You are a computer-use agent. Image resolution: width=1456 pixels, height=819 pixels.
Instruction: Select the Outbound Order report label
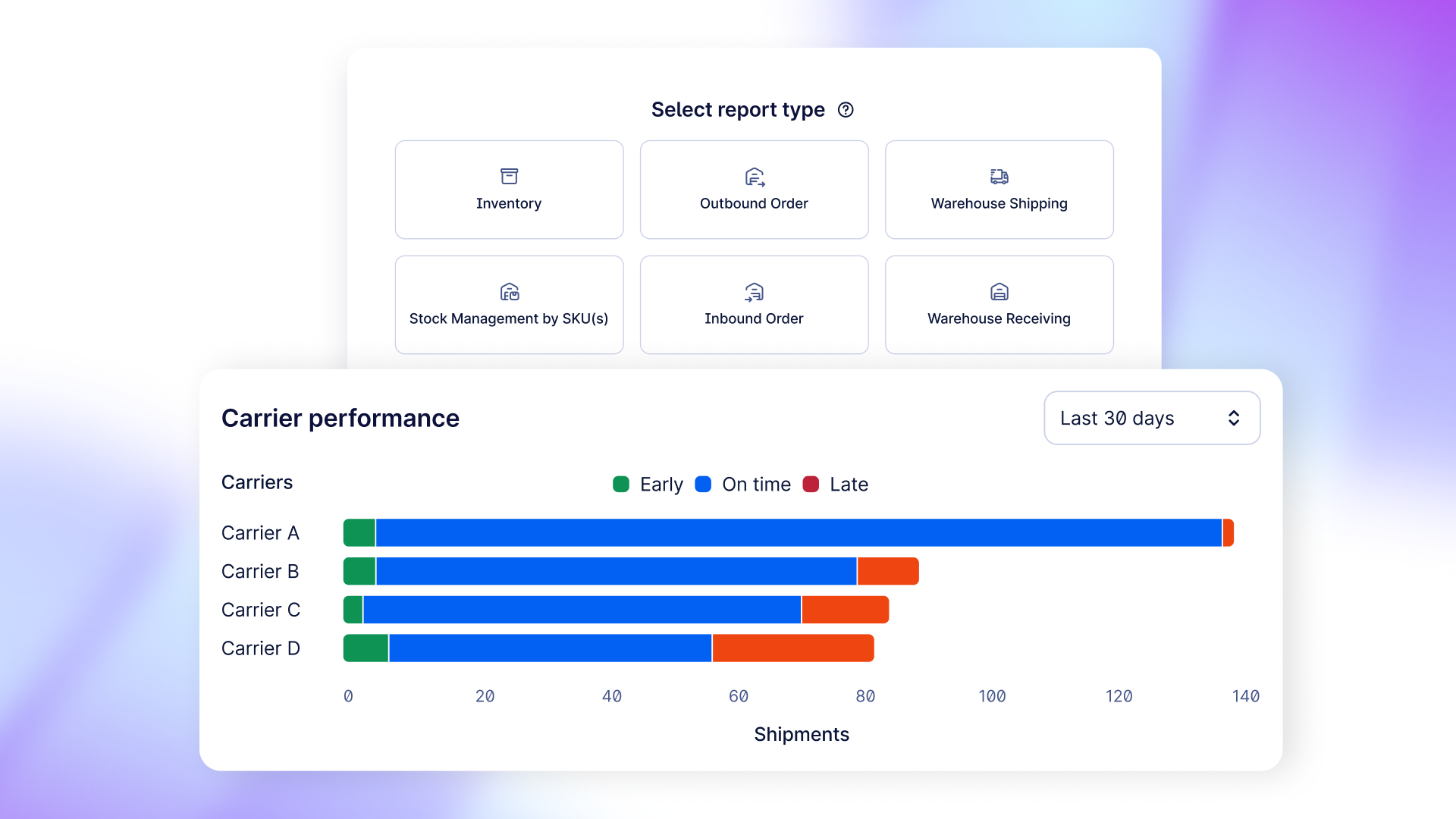point(754,203)
